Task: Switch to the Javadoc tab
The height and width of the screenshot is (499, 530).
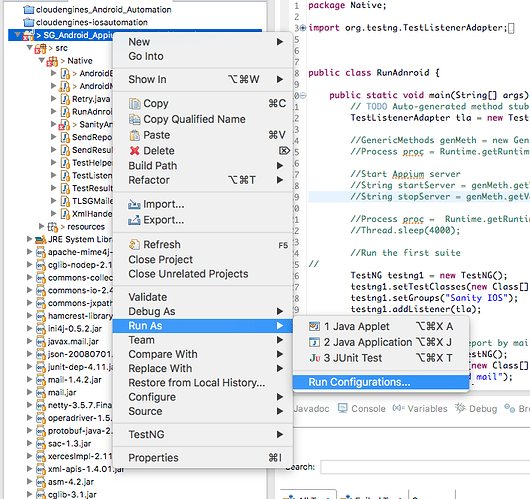Action: [x=311, y=409]
